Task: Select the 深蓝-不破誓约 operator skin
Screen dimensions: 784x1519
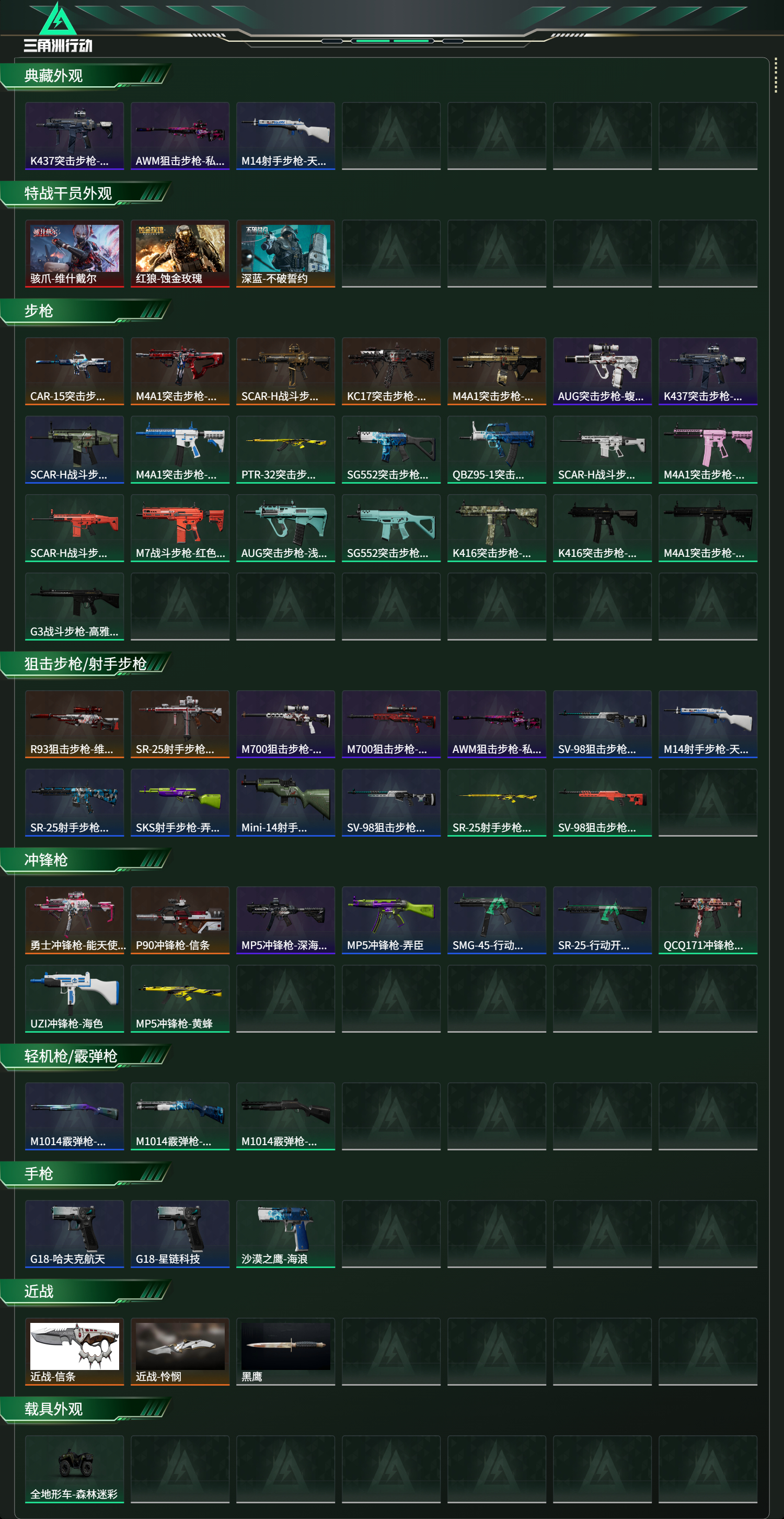Action: (x=285, y=254)
